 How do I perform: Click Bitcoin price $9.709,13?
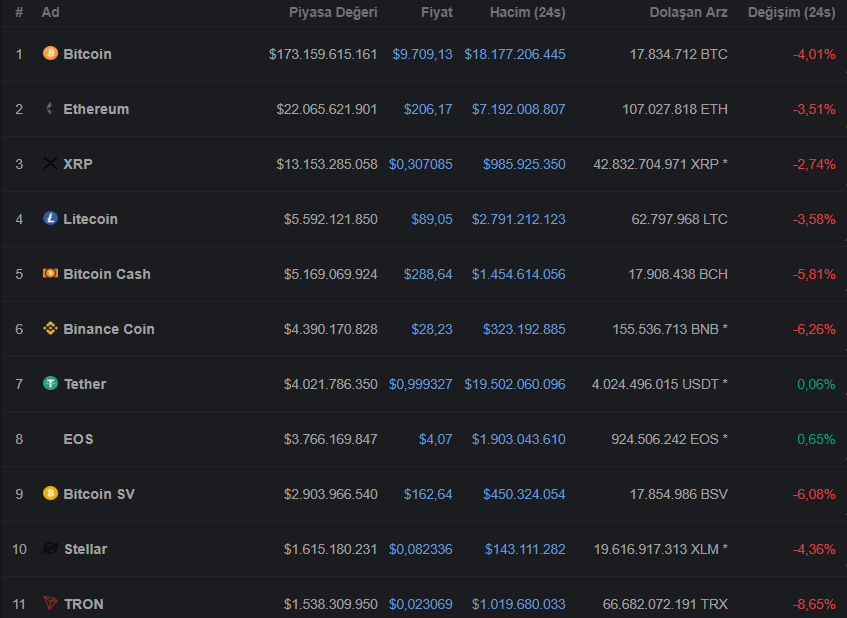(x=422, y=54)
